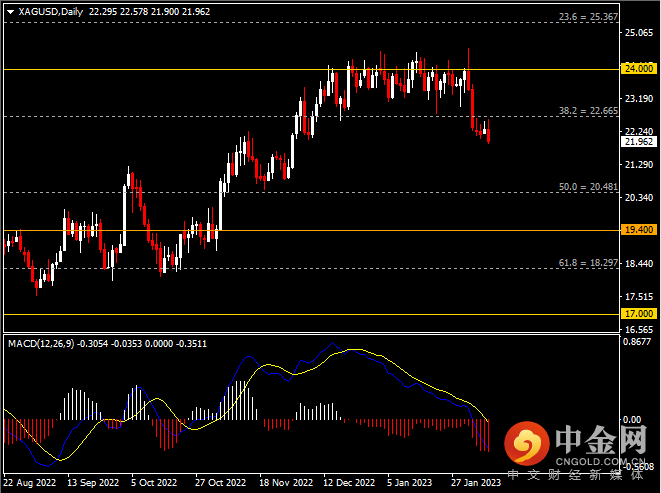Click the Fibonacci 38.2 = 22.665 label

[585, 111]
